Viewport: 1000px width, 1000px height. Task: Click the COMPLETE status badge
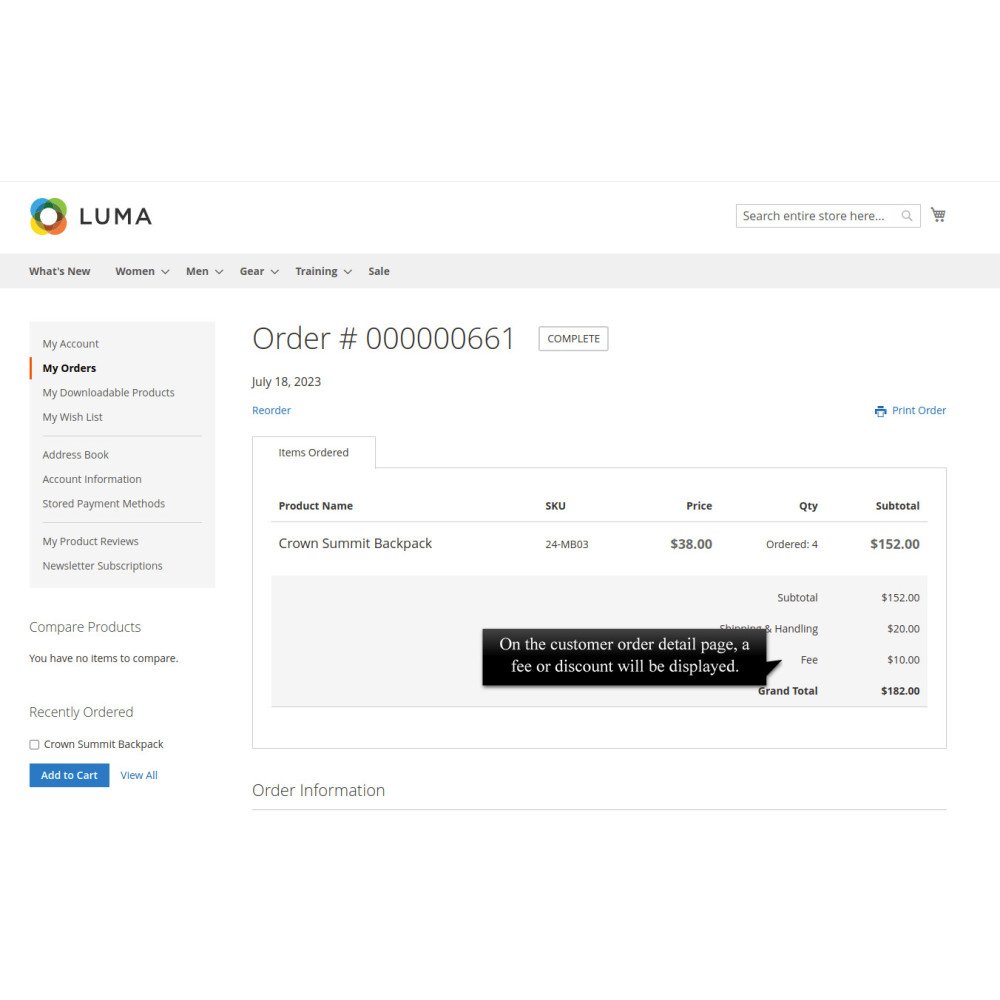click(573, 339)
